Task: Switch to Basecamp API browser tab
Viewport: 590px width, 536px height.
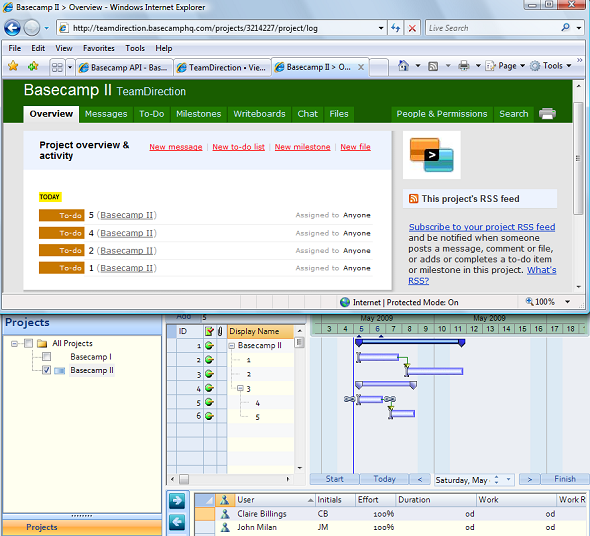Action: point(124,67)
